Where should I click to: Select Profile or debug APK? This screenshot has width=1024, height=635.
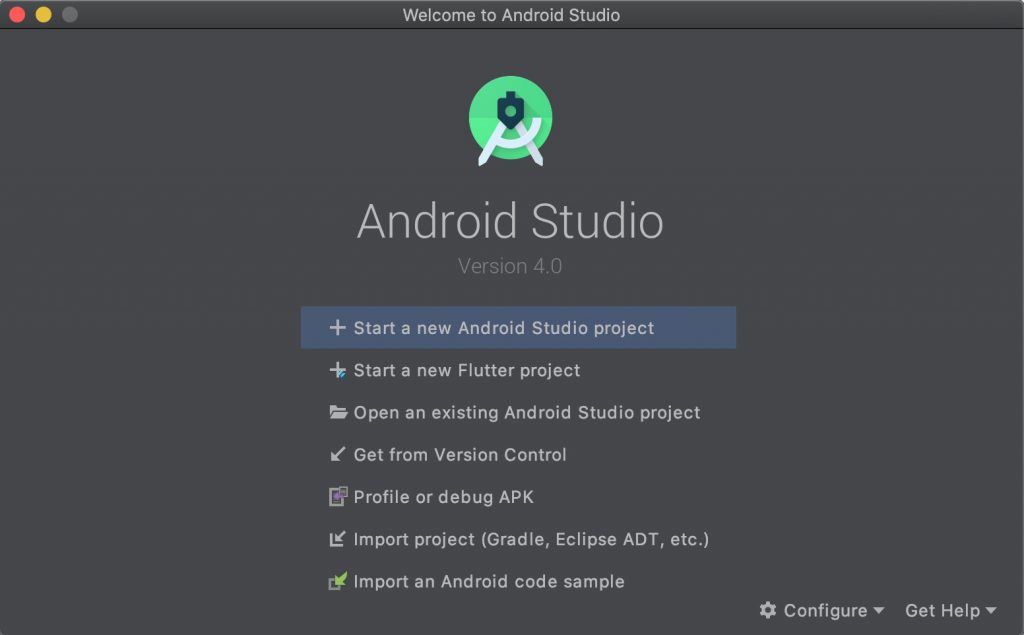[x=518, y=497]
